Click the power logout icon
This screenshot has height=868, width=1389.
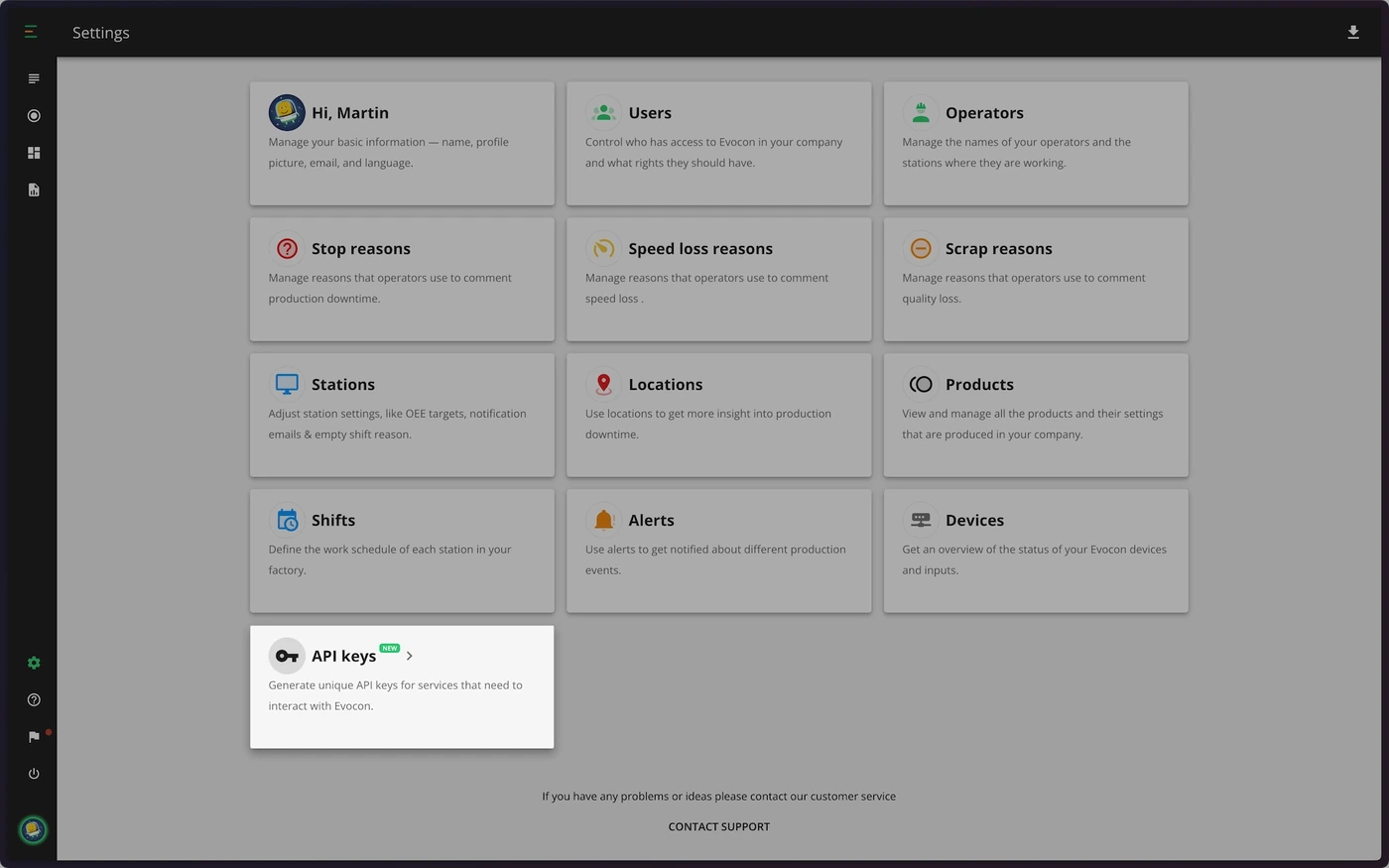pyautogui.click(x=34, y=774)
